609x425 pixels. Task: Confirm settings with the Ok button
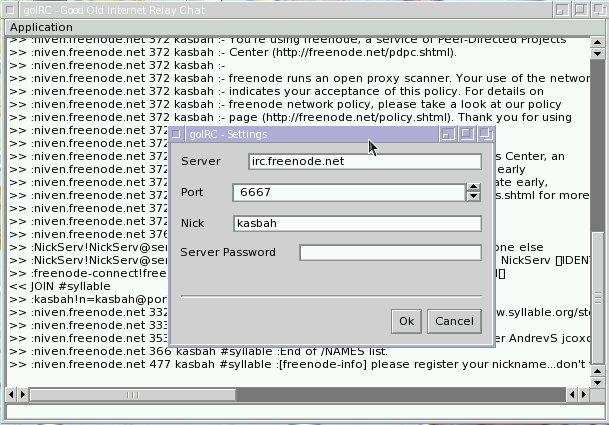coord(406,321)
